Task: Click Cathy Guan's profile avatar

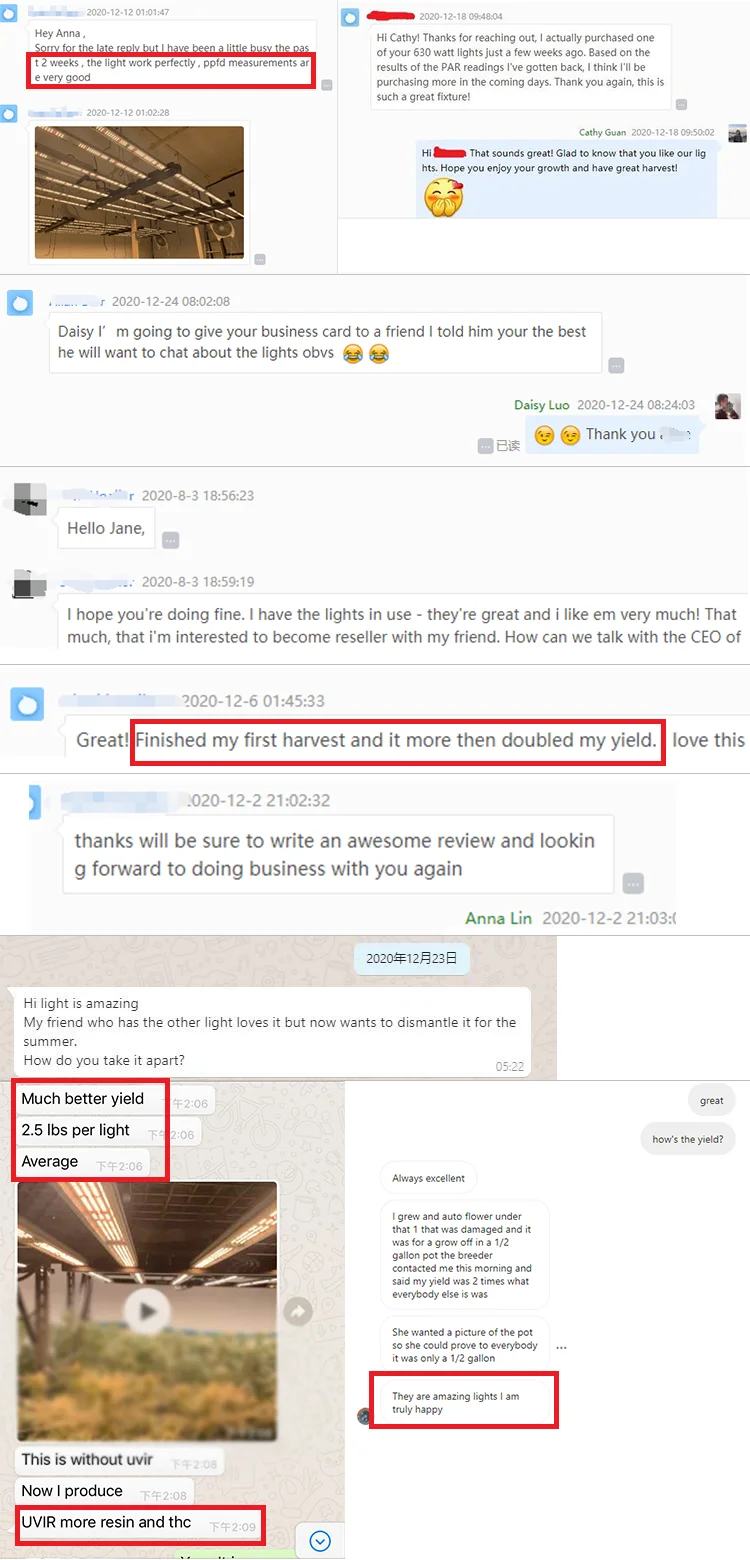Action: click(x=737, y=133)
